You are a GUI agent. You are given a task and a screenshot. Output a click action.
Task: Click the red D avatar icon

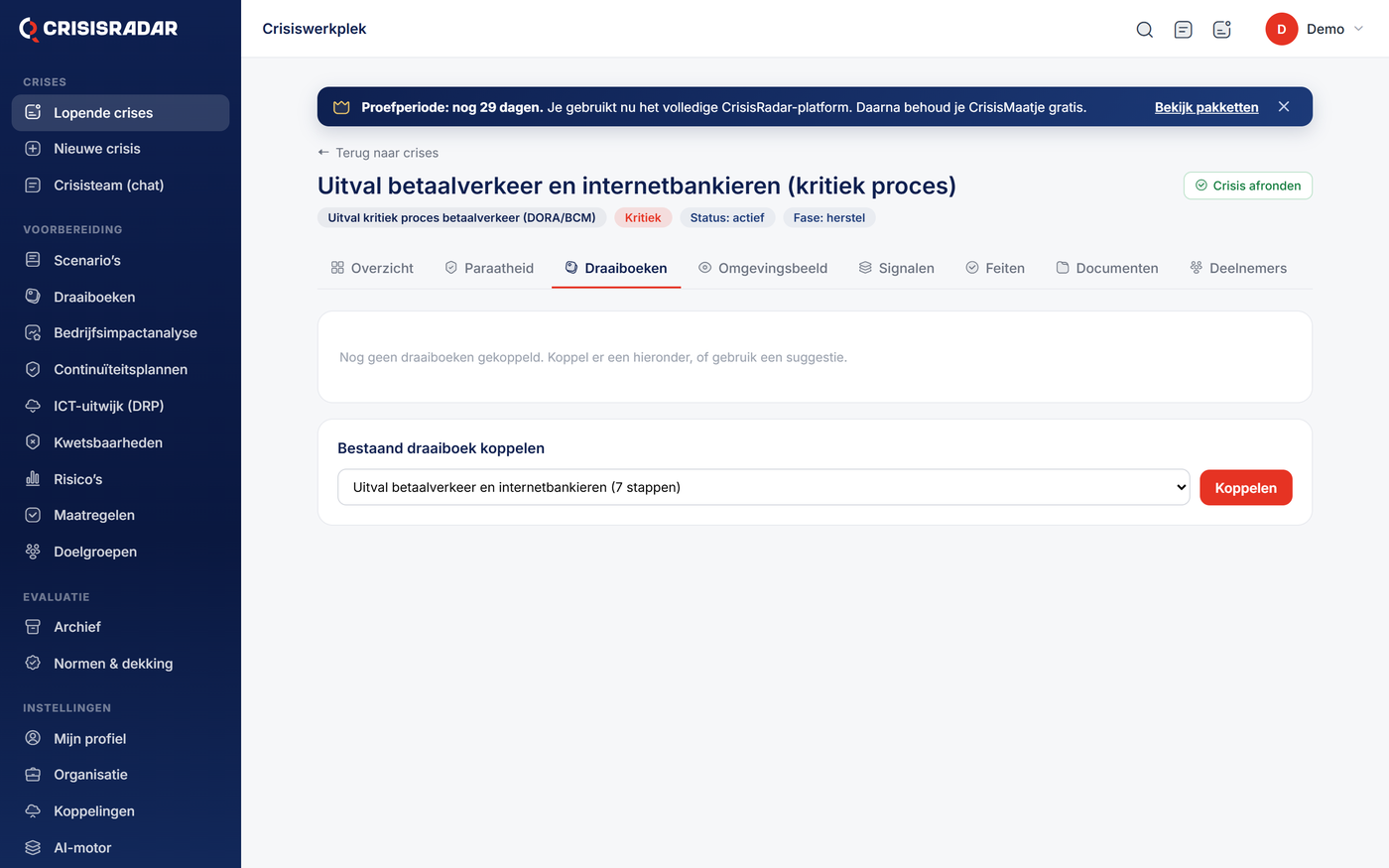coord(1281,30)
